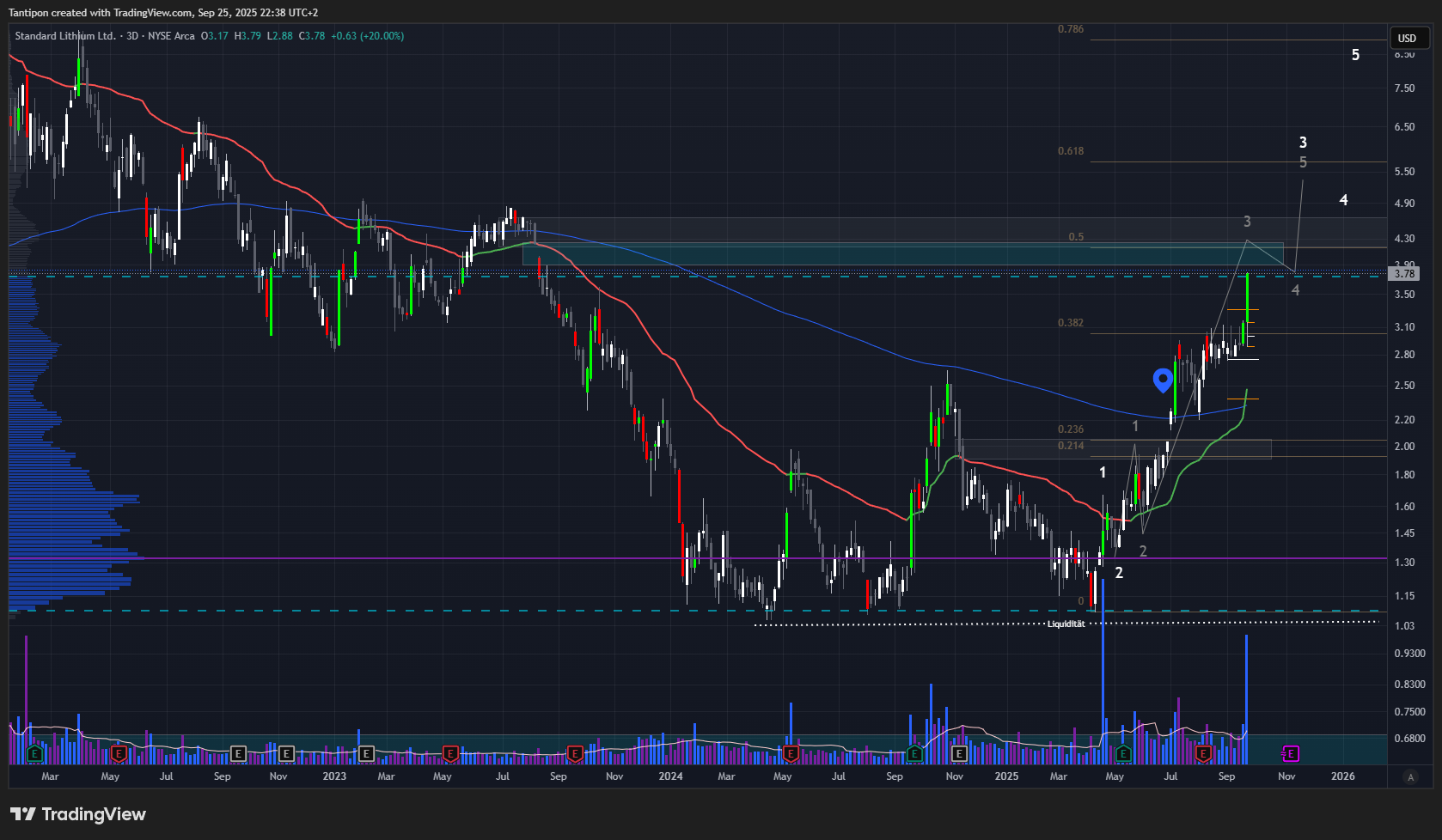Select the 3.78 current price label
This screenshot has width=1442, height=840.
point(1404,274)
